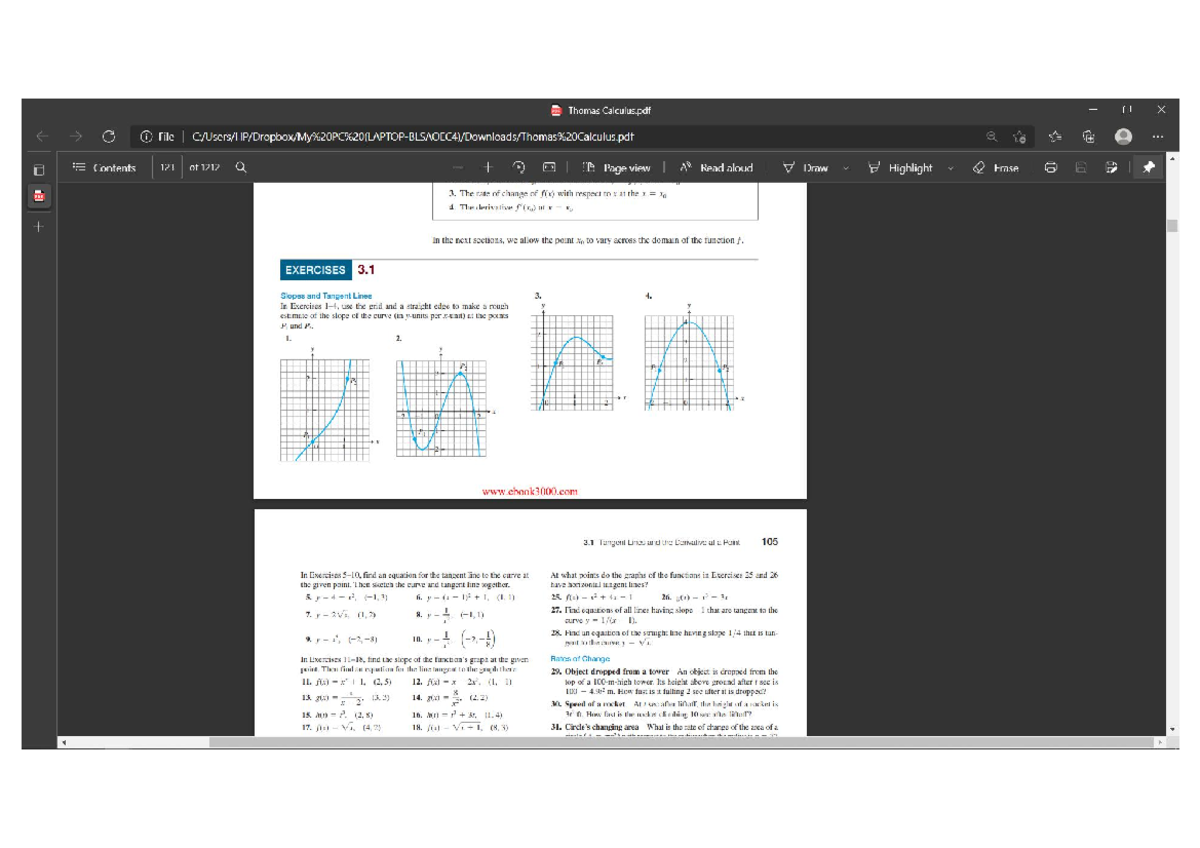Click the page number input field
Screen dimensions: 1200x848
click(x=166, y=168)
